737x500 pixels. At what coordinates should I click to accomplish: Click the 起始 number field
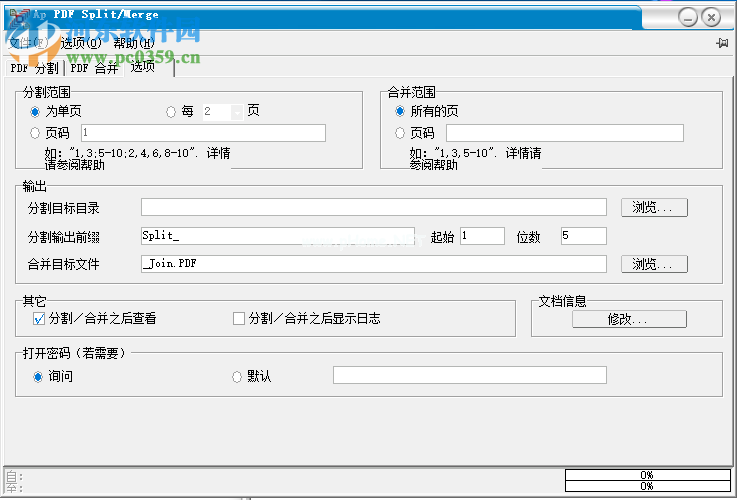pos(482,236)
